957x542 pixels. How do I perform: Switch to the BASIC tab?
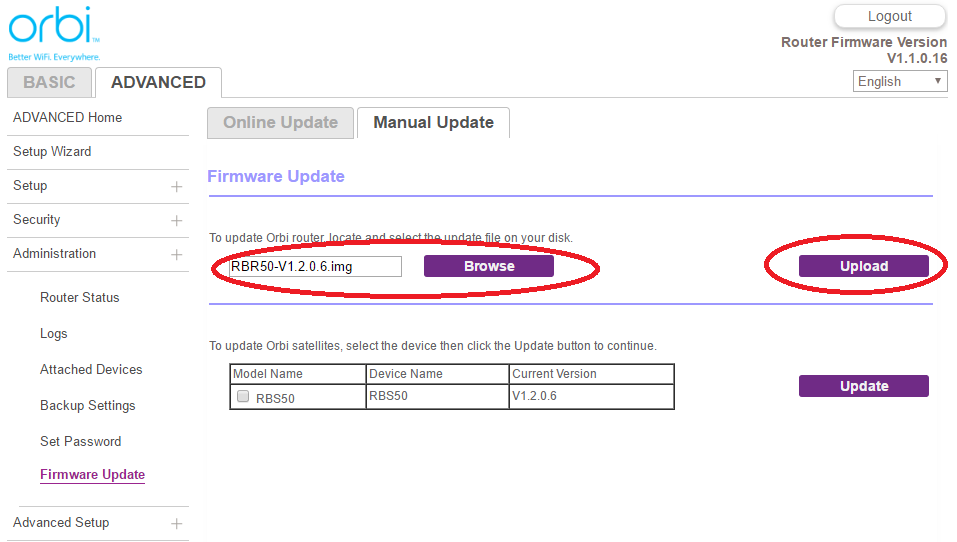(x=49, y=82)
